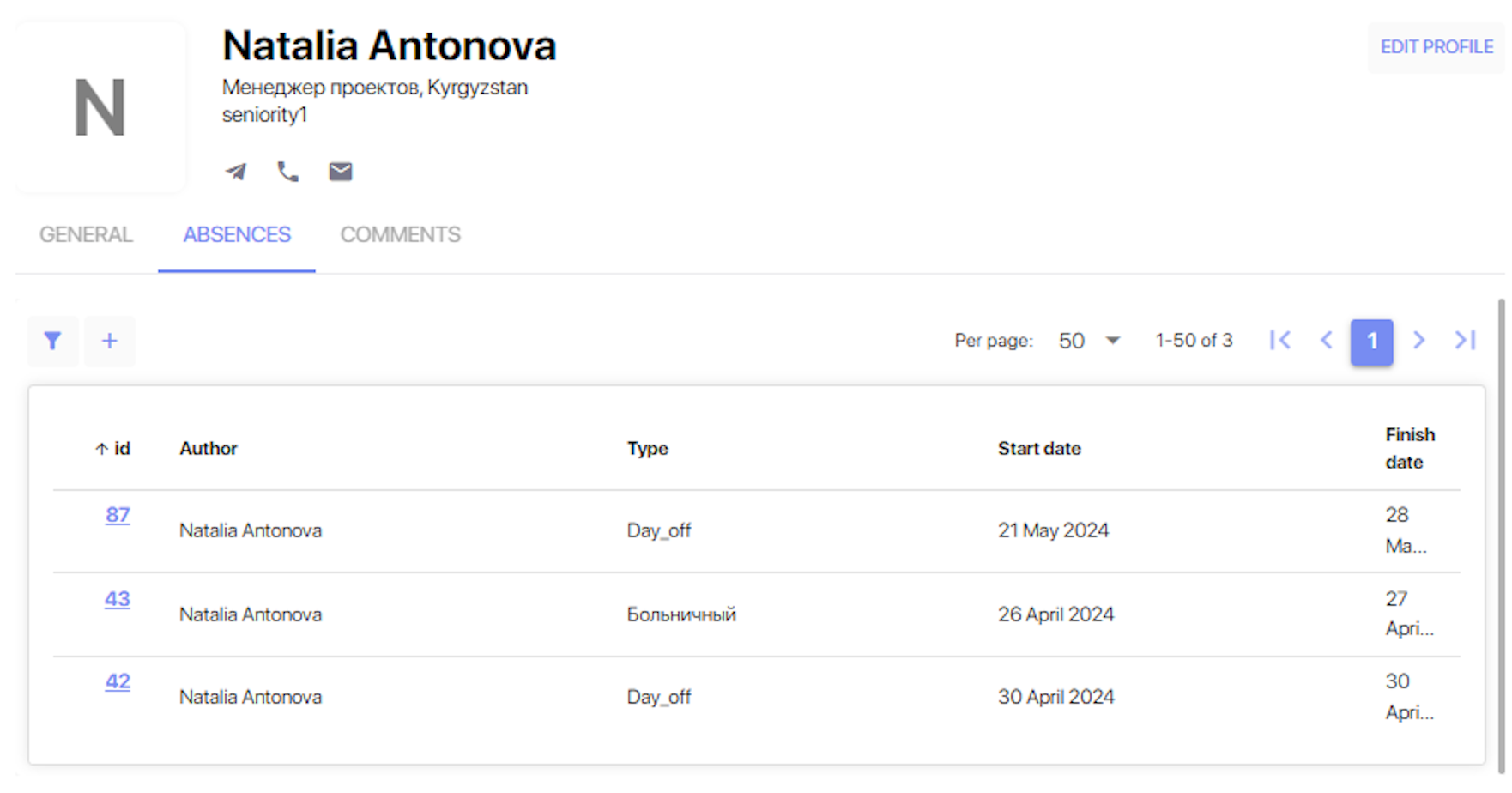This screenshot has width=1512, height=793.
Task: Go to next page arrow
Action: coord(1418,340)
